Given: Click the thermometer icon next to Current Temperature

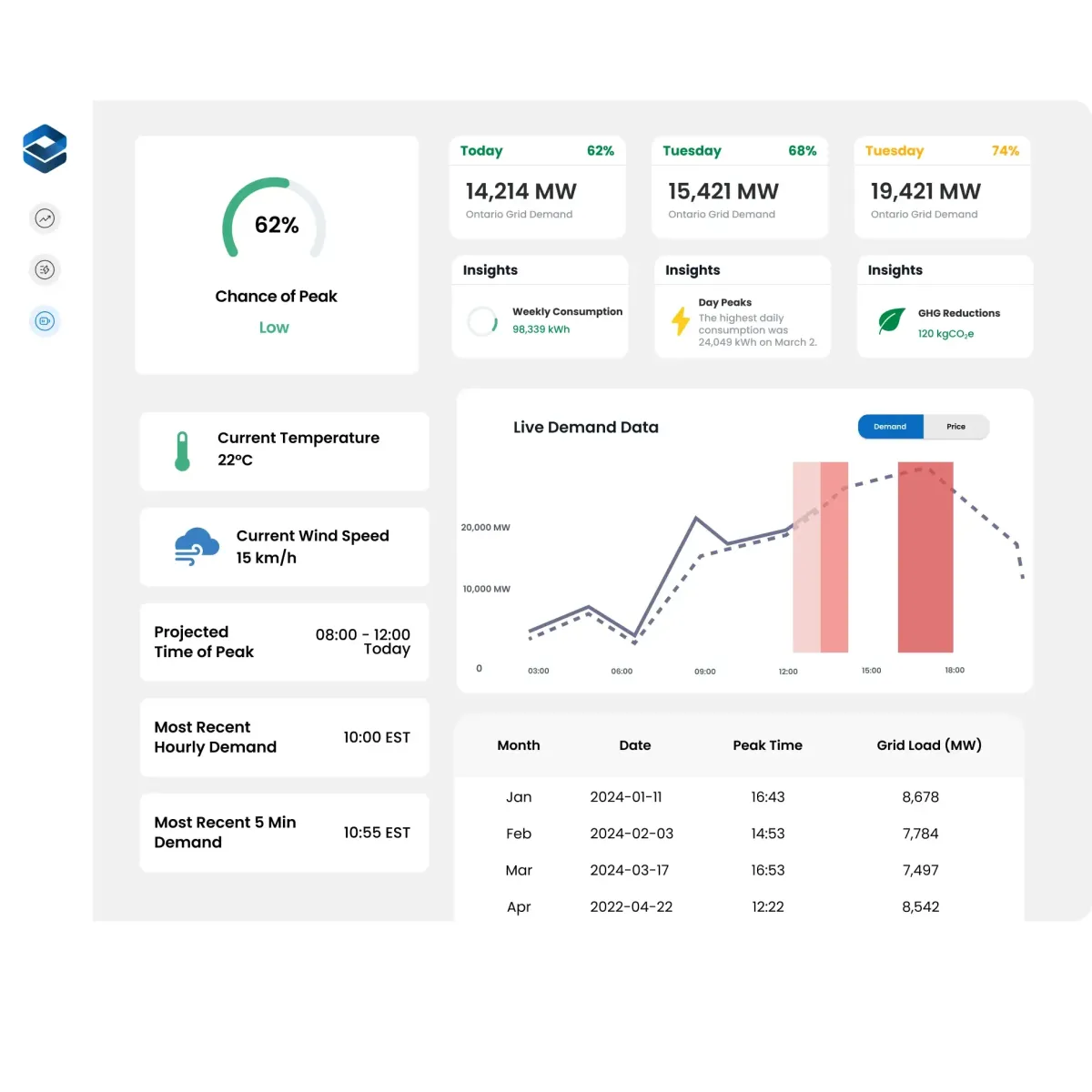Looking at the screenshot, I should pyautogui.click(x=182, y=450).
